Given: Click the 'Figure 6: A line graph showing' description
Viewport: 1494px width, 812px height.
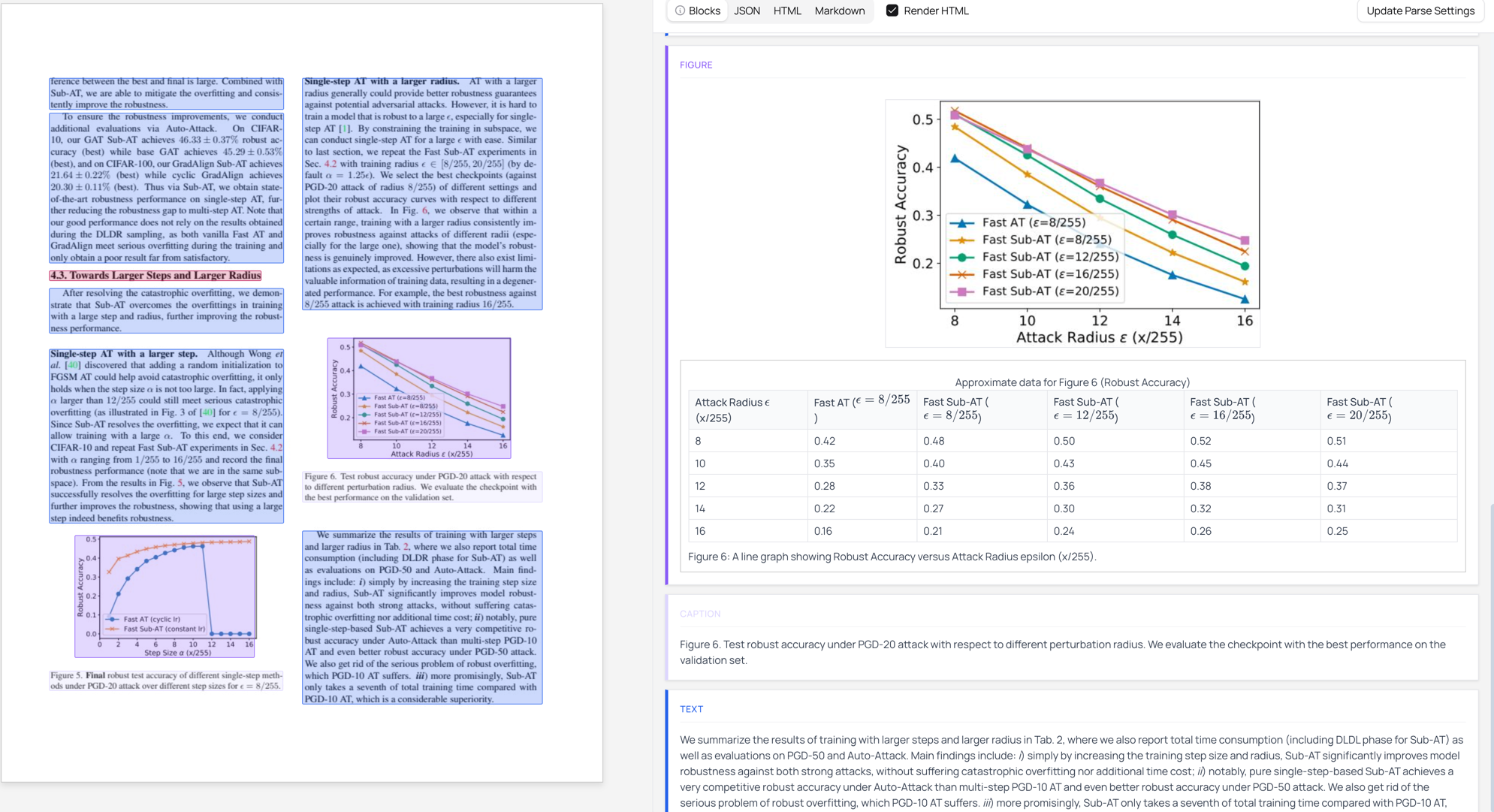Looking at the screenshot, I should (892, 557).
